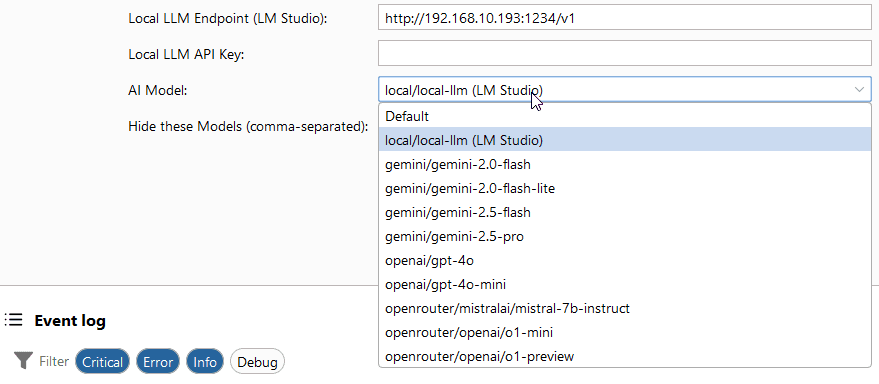The height and width of the screenshot is (384, 879).
Task: Click the Event log list icon
Action: [x=13, y=320]
